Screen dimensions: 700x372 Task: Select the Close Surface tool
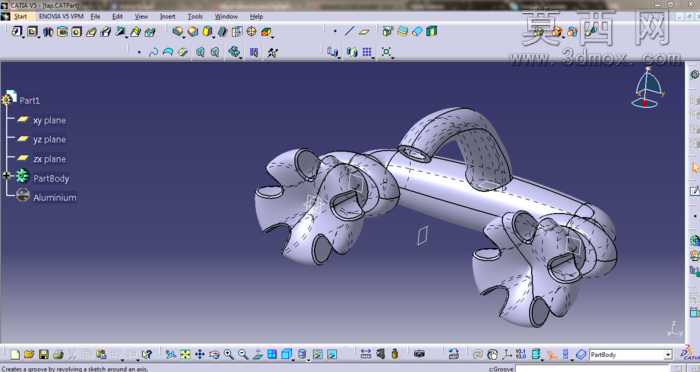click(417, 31)
